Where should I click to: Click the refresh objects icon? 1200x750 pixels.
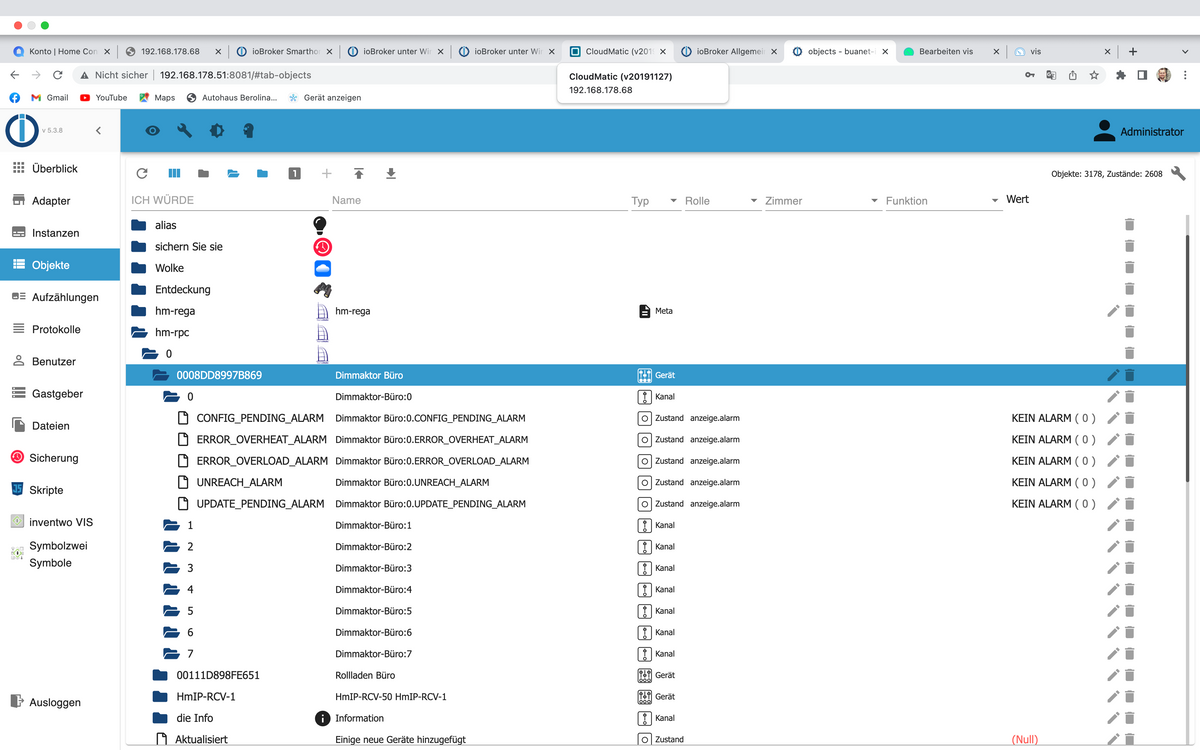(142, 174)
